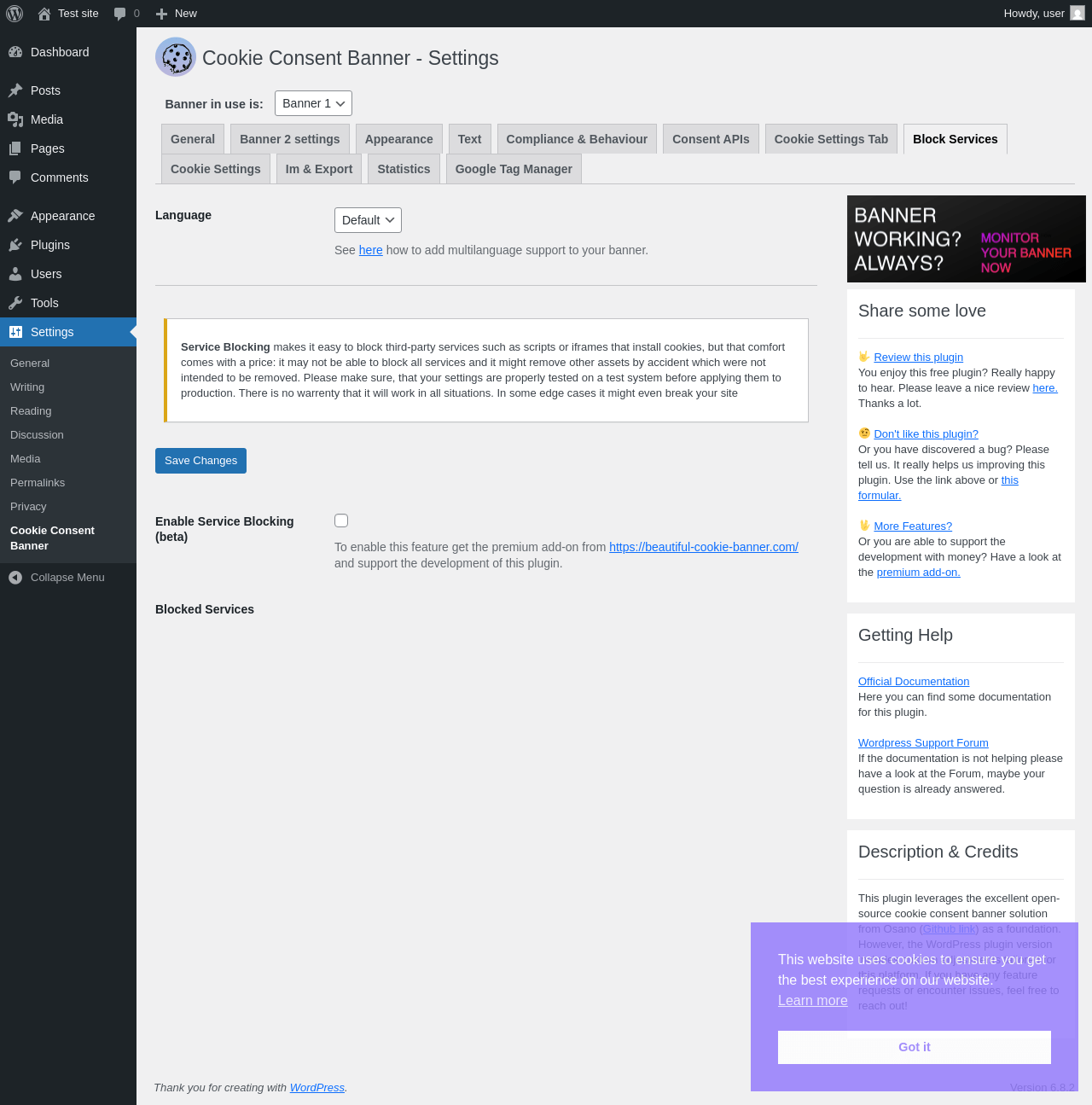Select the Consent APIs tab
Image resolution: width=1092 pixels, height=1105 pixels.
(711, 139)
